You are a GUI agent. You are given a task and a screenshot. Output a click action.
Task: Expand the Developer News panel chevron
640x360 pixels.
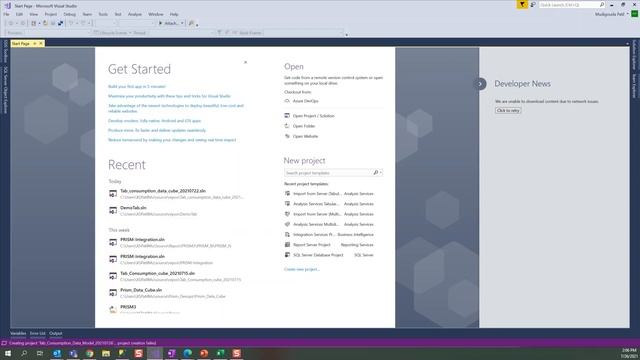coord(480,84)
